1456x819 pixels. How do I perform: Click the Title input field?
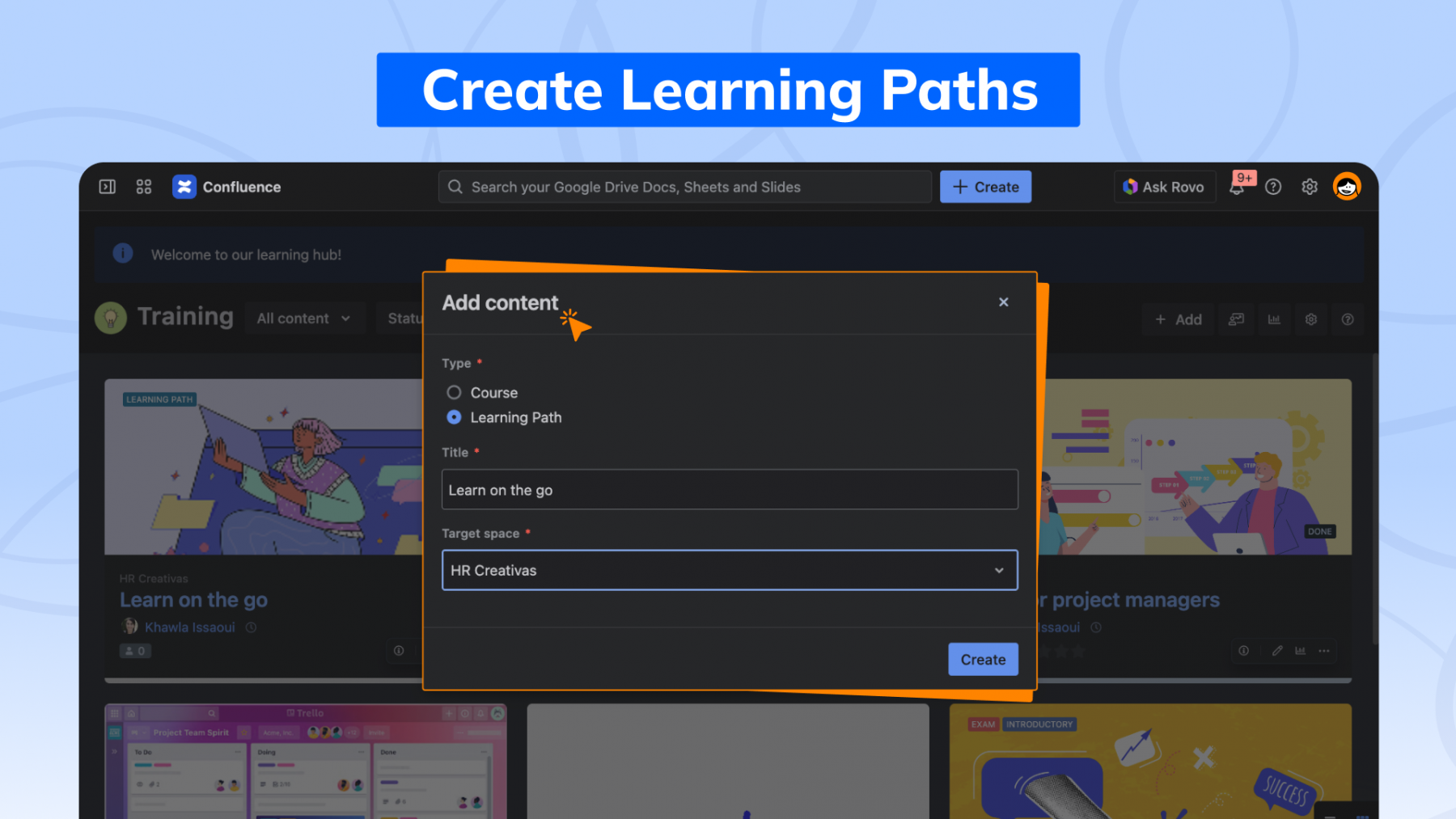click(729, 490)
